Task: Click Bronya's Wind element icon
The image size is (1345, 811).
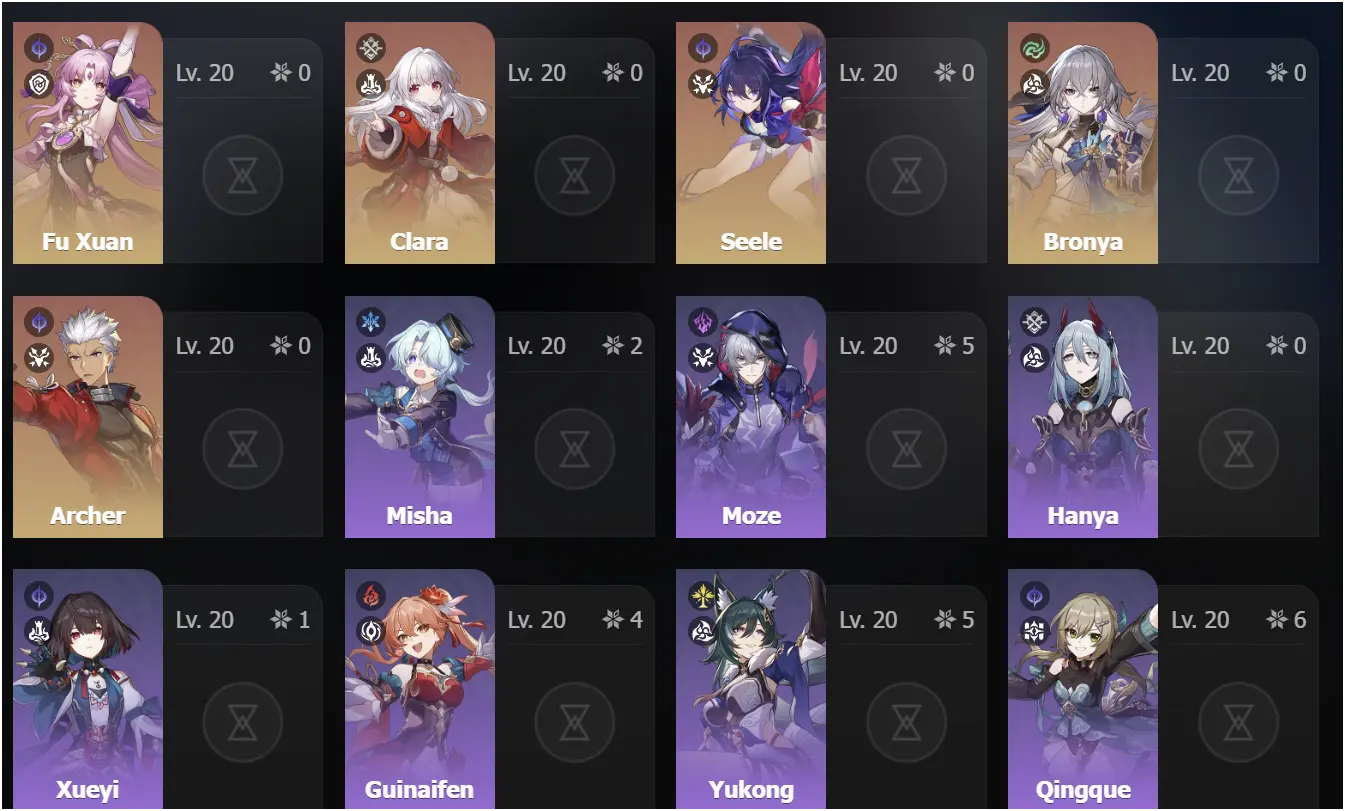Action: 1035,47
